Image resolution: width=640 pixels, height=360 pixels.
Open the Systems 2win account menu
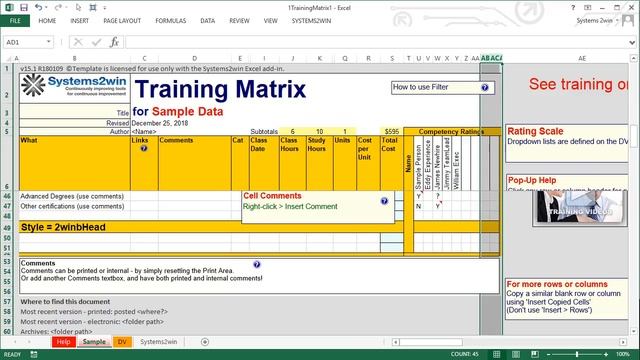(x=597, y=20)
